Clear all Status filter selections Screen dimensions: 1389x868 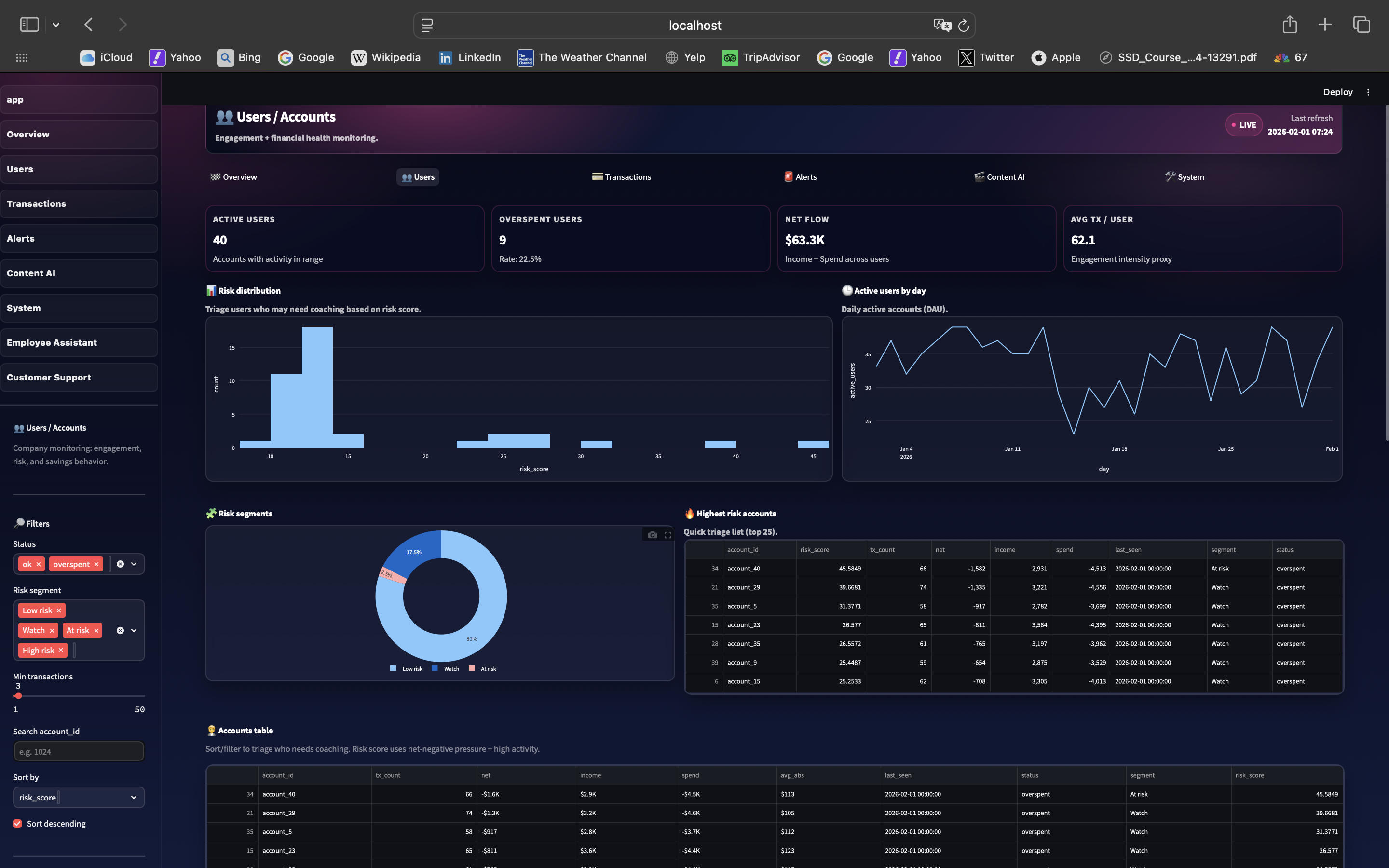coord(120,564)
